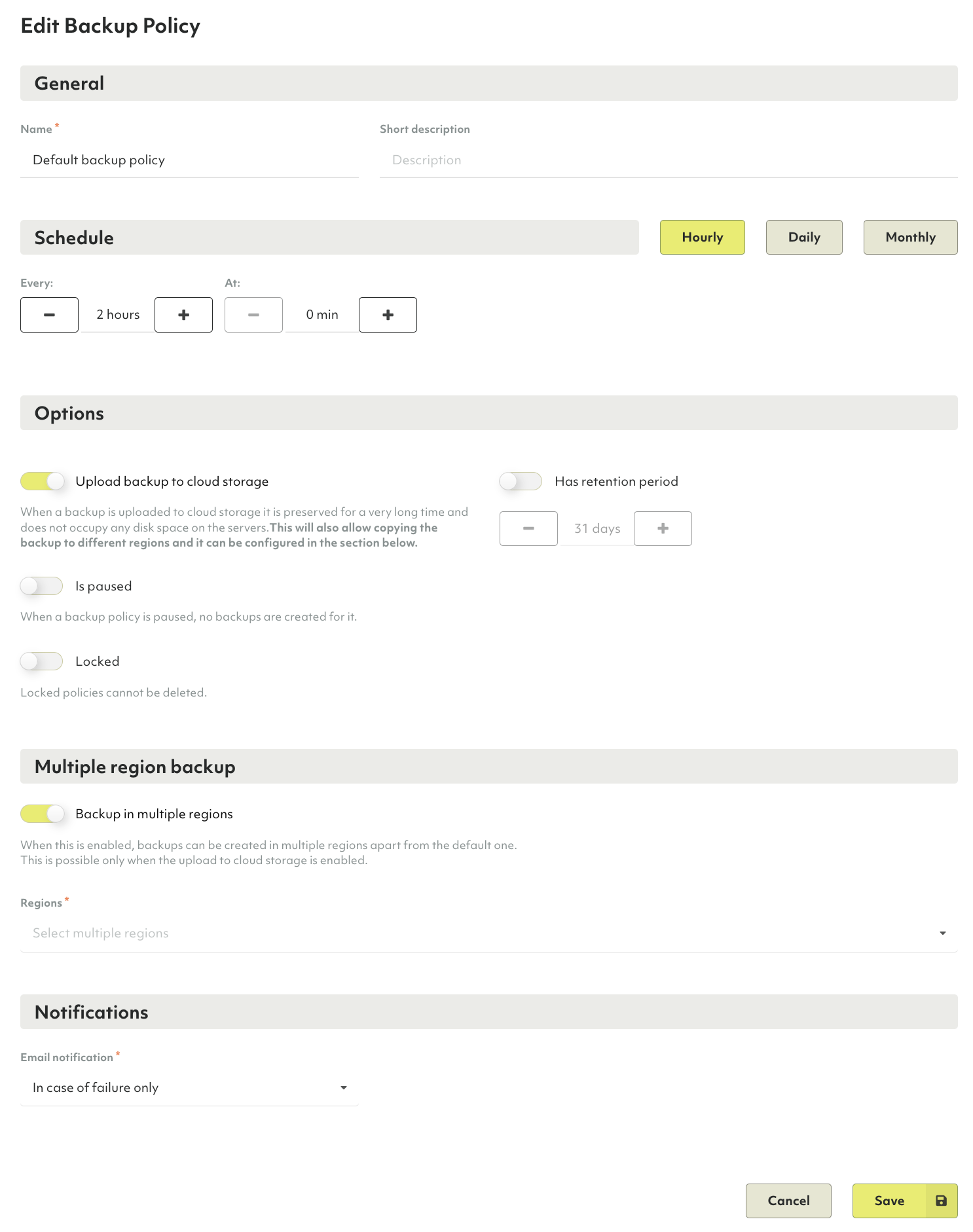Viewport: 973px width, 1232px height.
Task: Click the plus button for minutes
Action: pos(388,315)
